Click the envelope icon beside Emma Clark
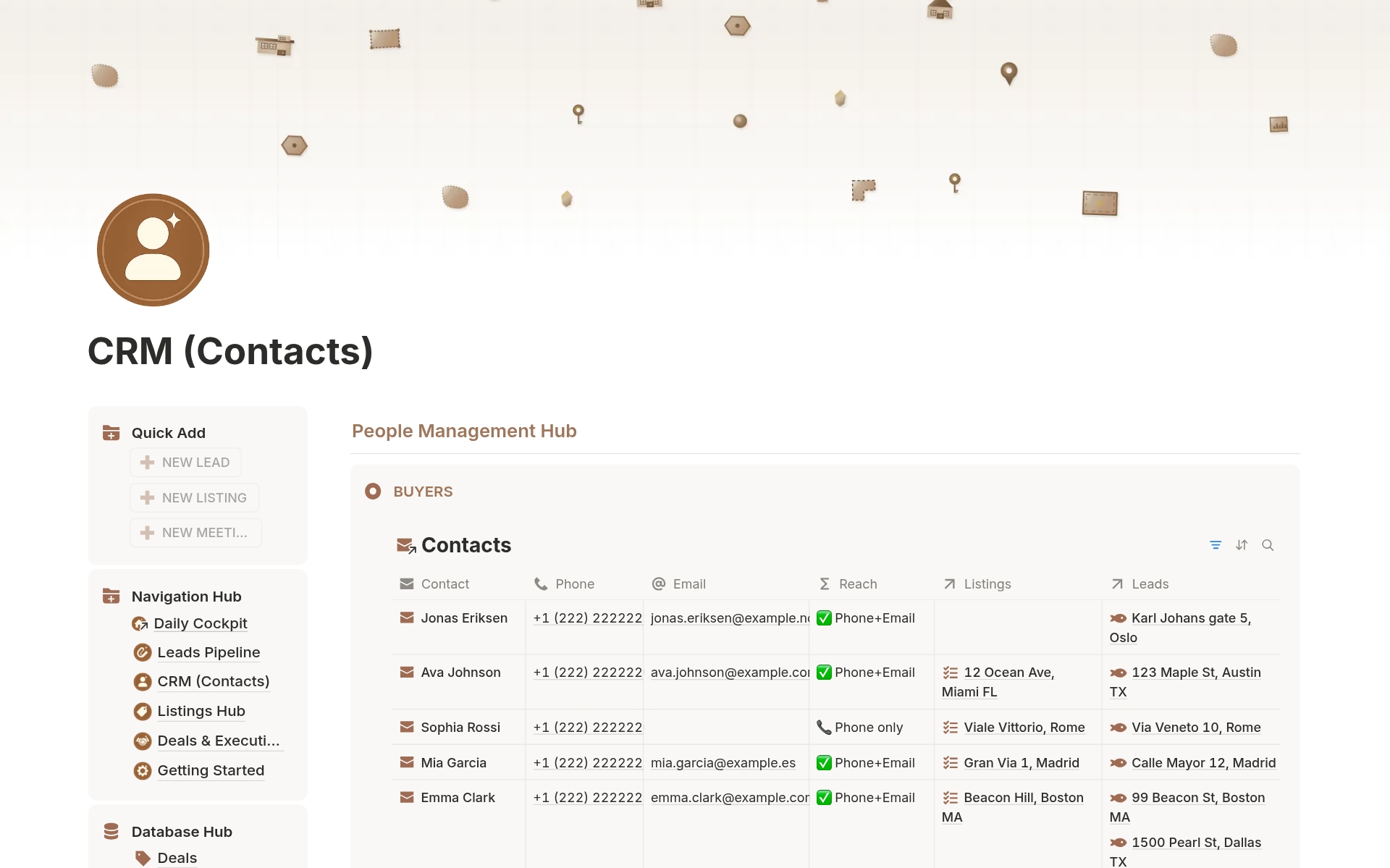This screenshot has height=868, width=1390. pyautogui.click(x=407, y=797)
